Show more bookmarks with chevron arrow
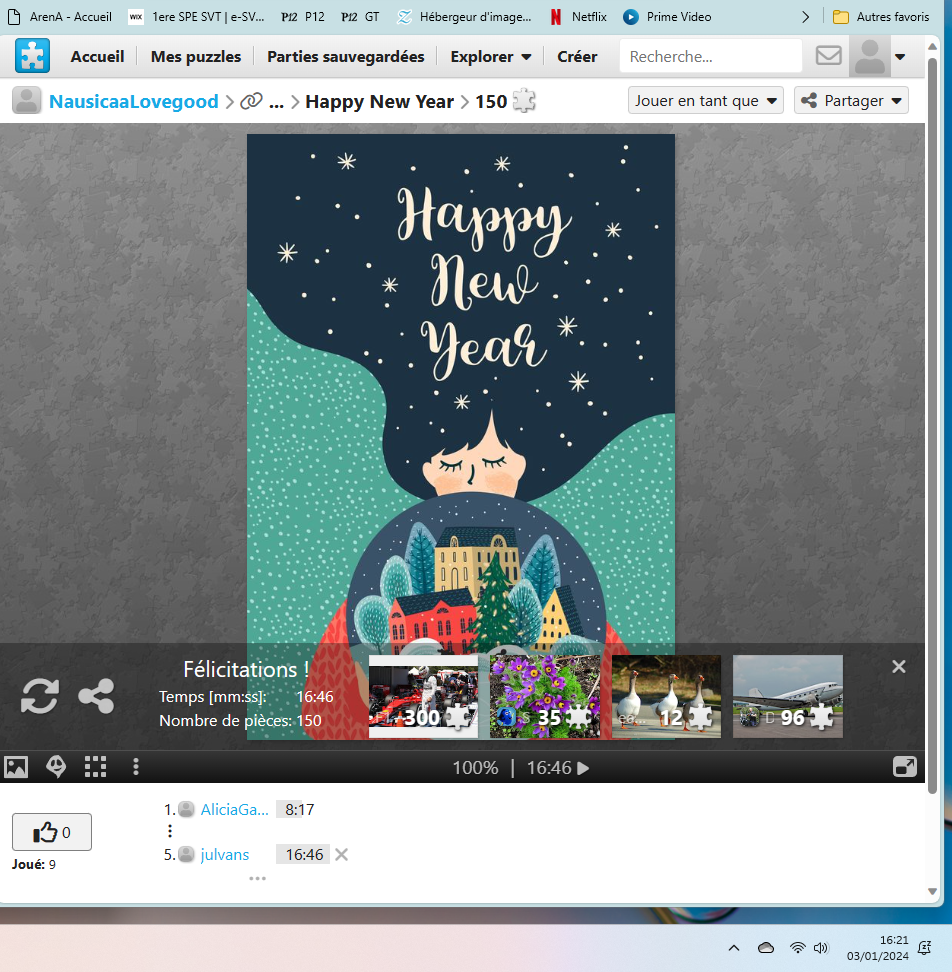Viewport: 952px width, 972px height. (805, 17)
